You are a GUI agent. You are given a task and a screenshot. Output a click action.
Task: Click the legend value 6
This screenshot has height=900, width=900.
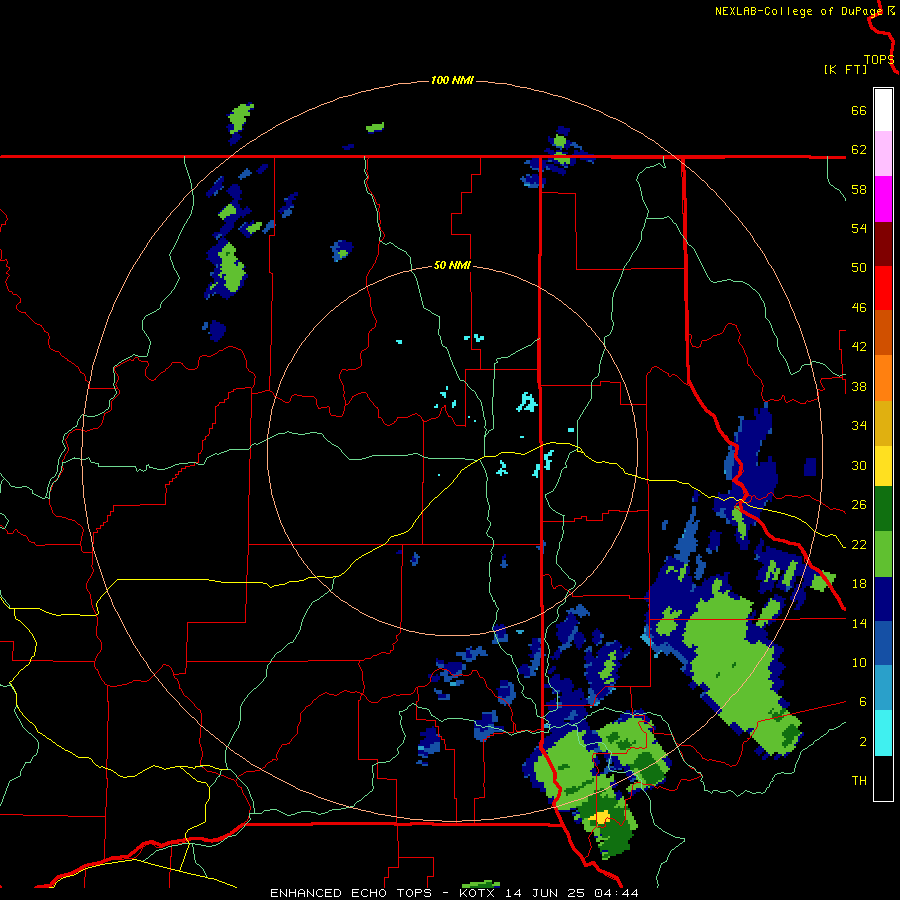[x=862, y=702]
